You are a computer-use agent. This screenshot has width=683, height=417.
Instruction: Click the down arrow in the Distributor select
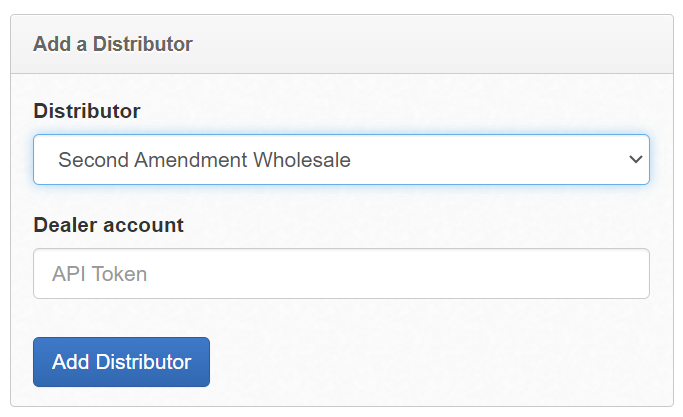636,159
